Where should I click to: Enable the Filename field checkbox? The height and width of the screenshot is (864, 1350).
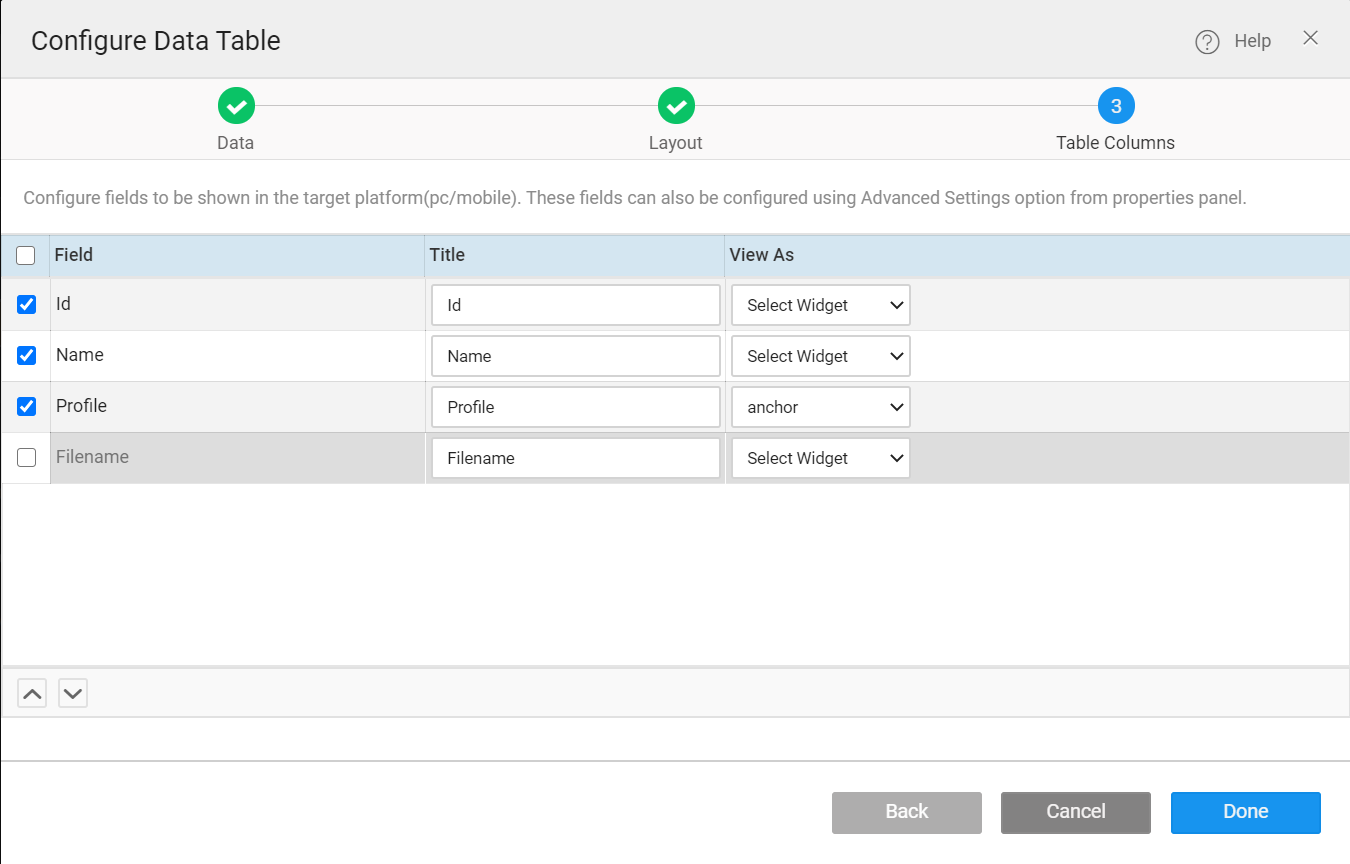pyautogui.click(x=27, y=458)
